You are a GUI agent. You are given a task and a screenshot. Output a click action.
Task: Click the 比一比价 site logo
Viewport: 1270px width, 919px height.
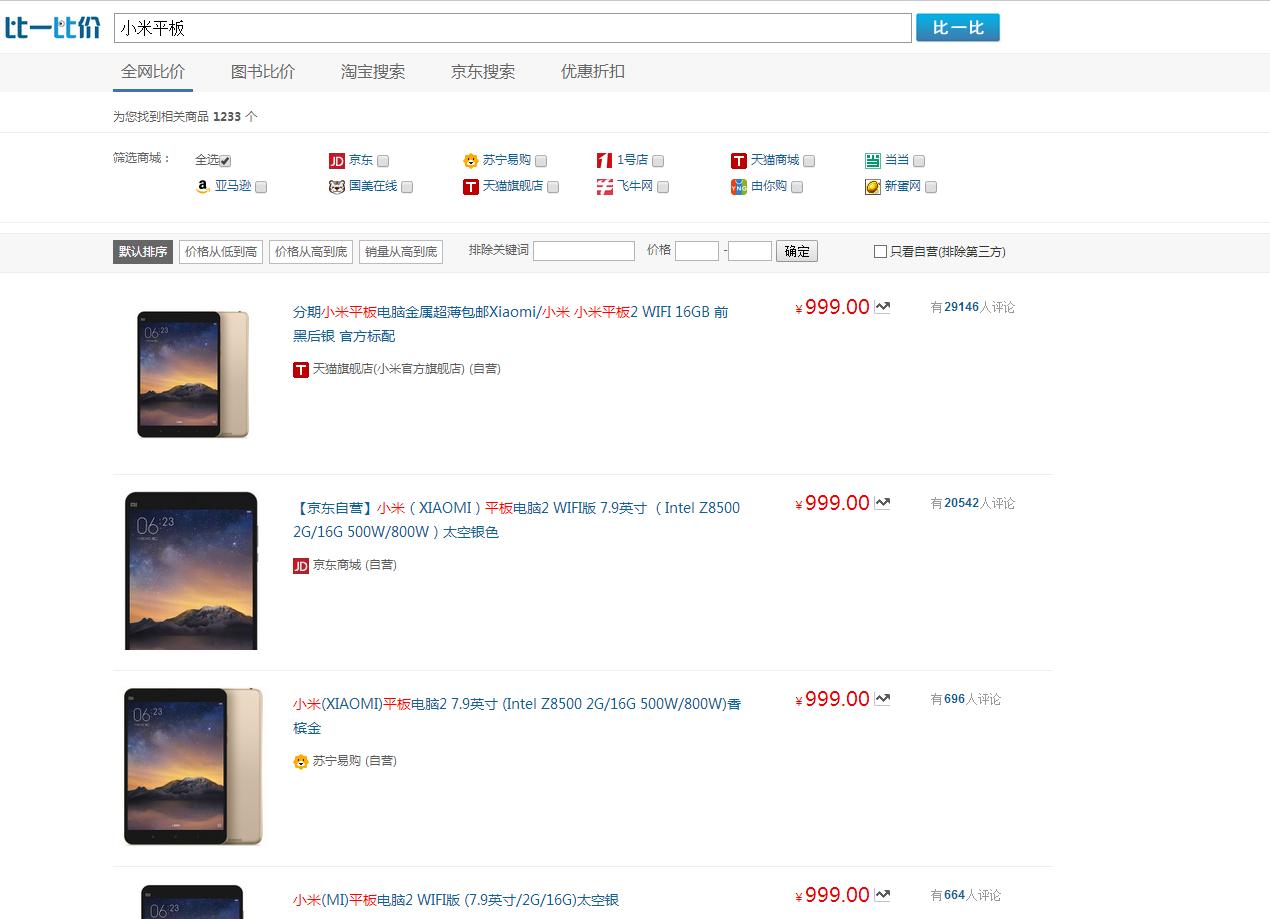pyautogui.click(x=53, y=27)
